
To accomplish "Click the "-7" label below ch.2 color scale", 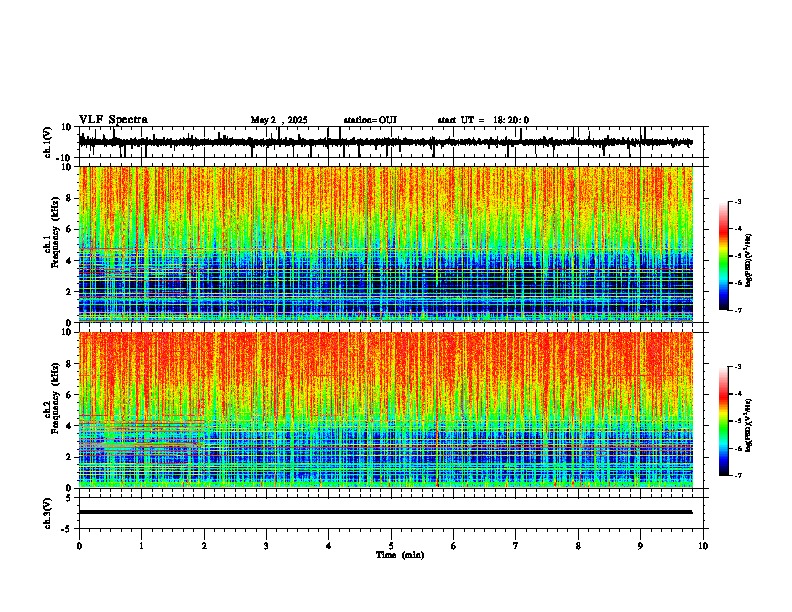I will tap(737, 476).
